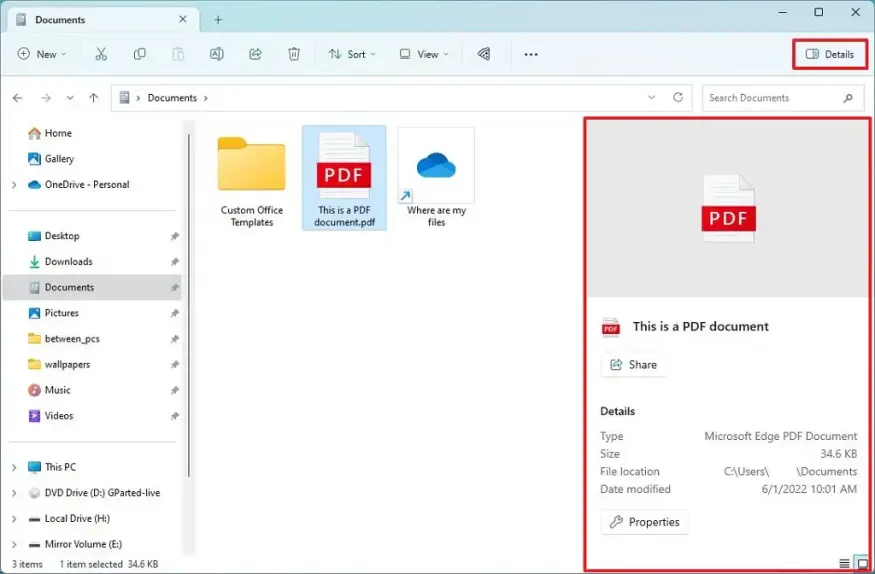Viewport: 875px width, 574px height.
Task: Click the Paste clipboard icon
Action: pyautogui.click(x=178, y=54)
